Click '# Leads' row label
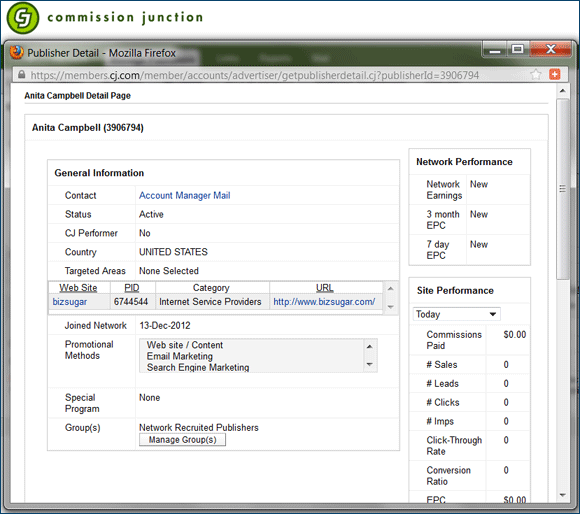This screenshot has width=580, height=514. pyautogui.click(x=442, y=383)
